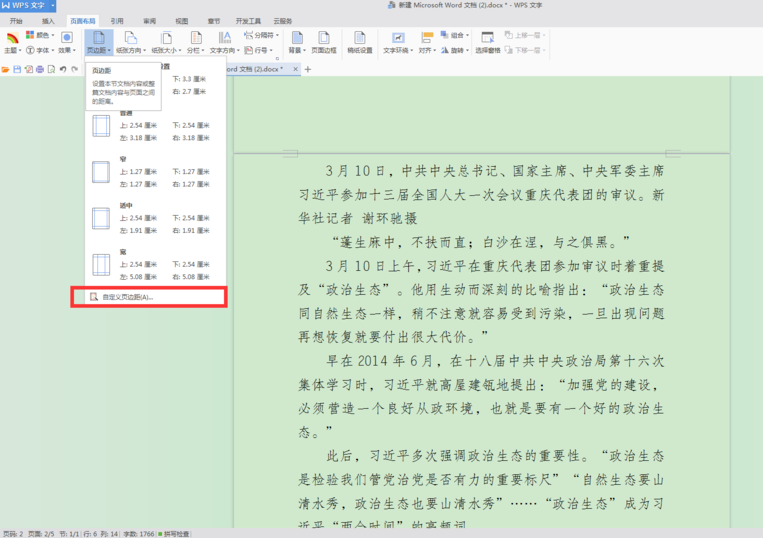The image size is (763, 538).
Task: Click the 下: 3.3 厘米 top margin entry
Action: point(189,79)
